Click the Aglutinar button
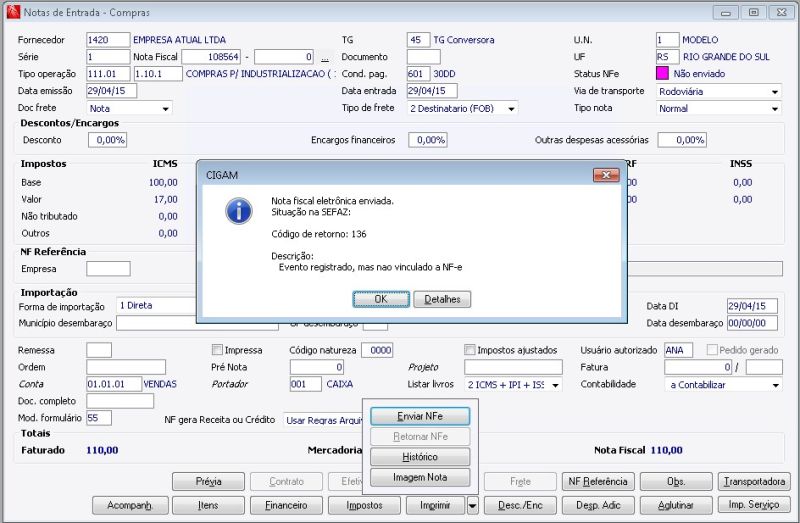The height and width of the screenshot is (523, 800). point(676,506)
